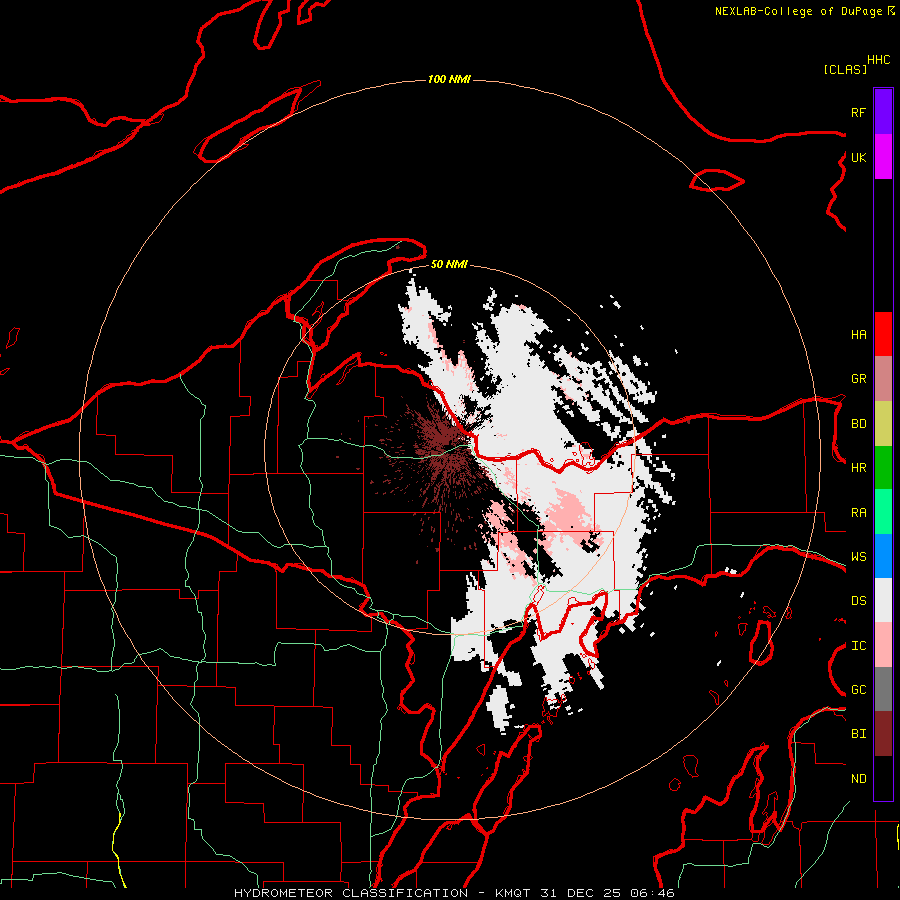The width and height of the screenshot is (900, 900).
Task: Click the HHC product label
Action: pos(879,60)
